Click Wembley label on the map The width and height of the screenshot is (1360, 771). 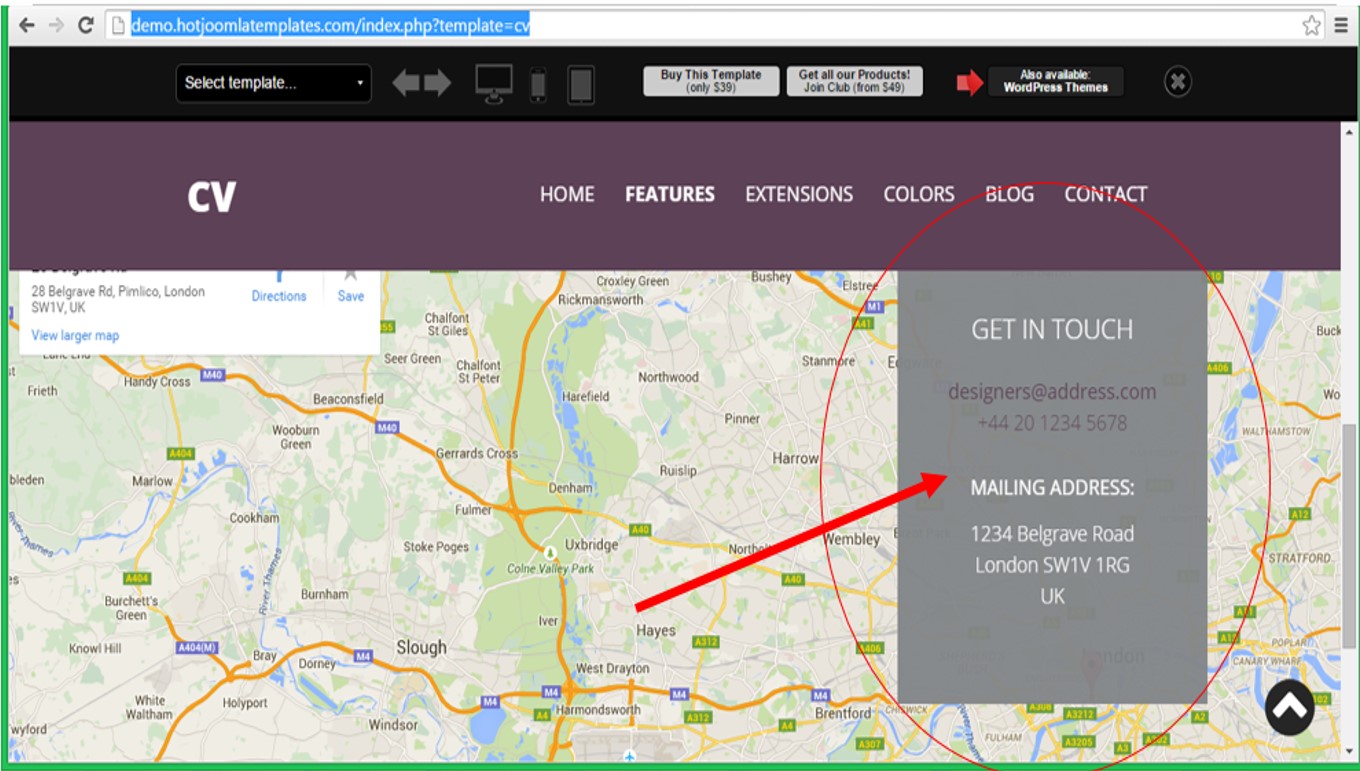[851, 539]
